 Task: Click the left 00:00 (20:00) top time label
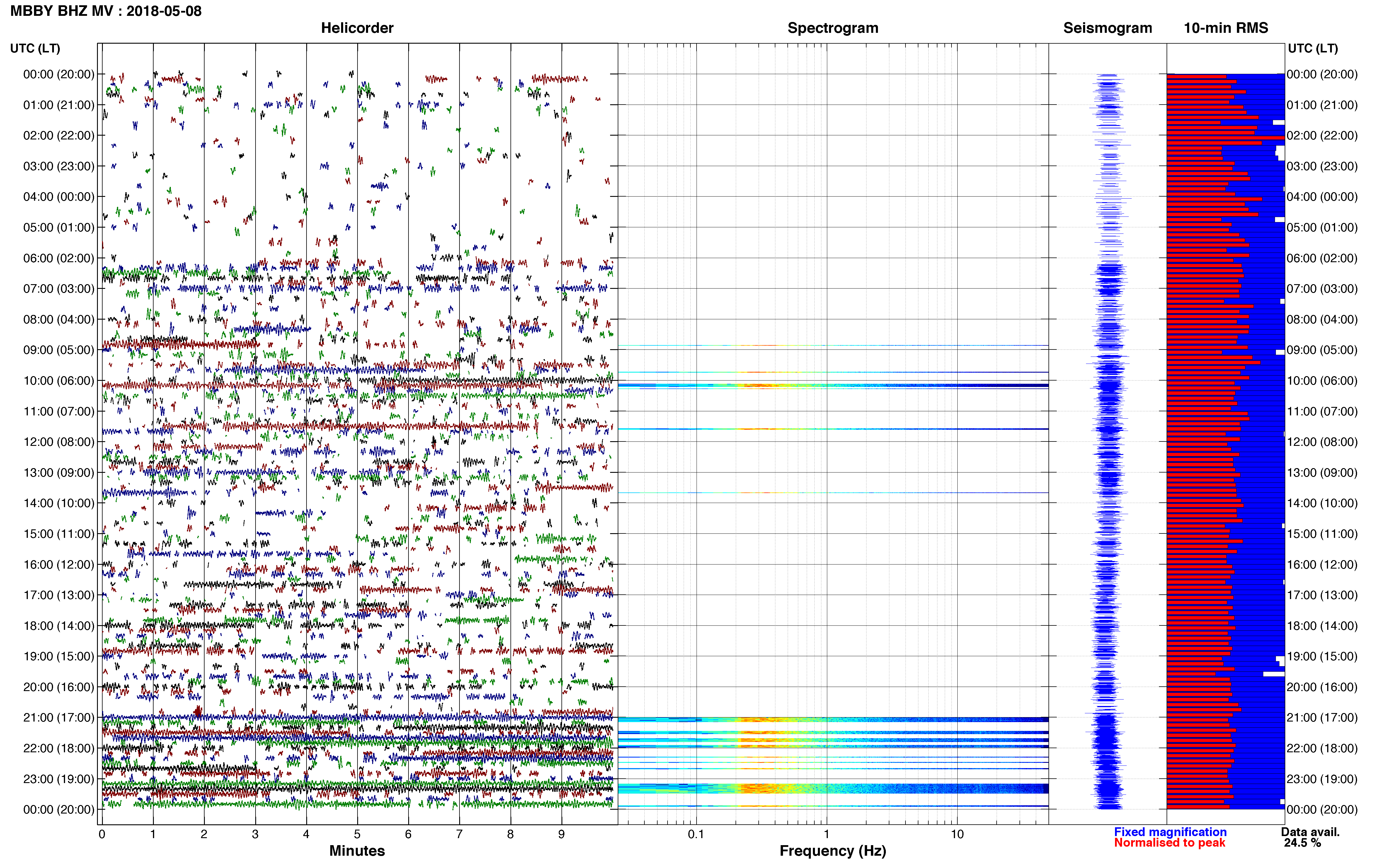(x=59, y=74)
